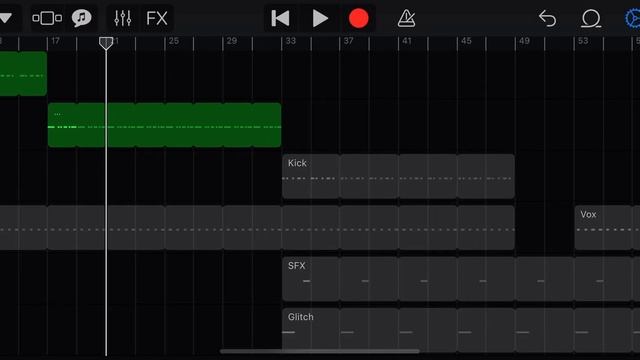Tap ruler at bar 45
Screen dimensions: 640x360
point(466,41)
